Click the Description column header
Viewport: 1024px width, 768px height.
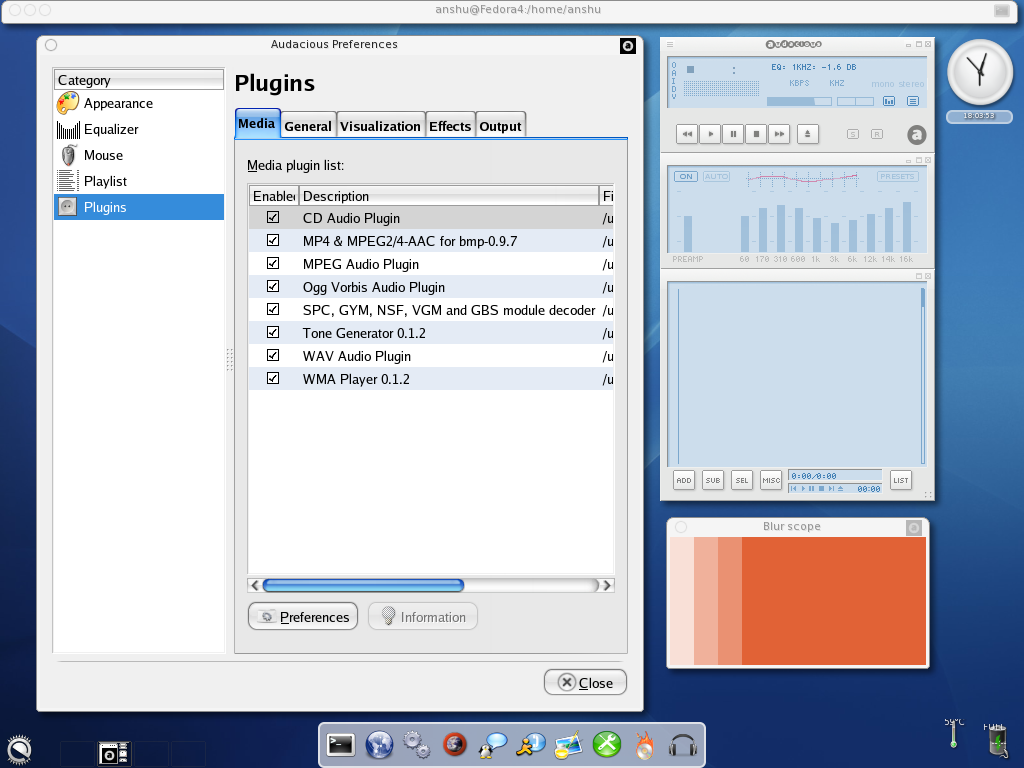point(449,196)
